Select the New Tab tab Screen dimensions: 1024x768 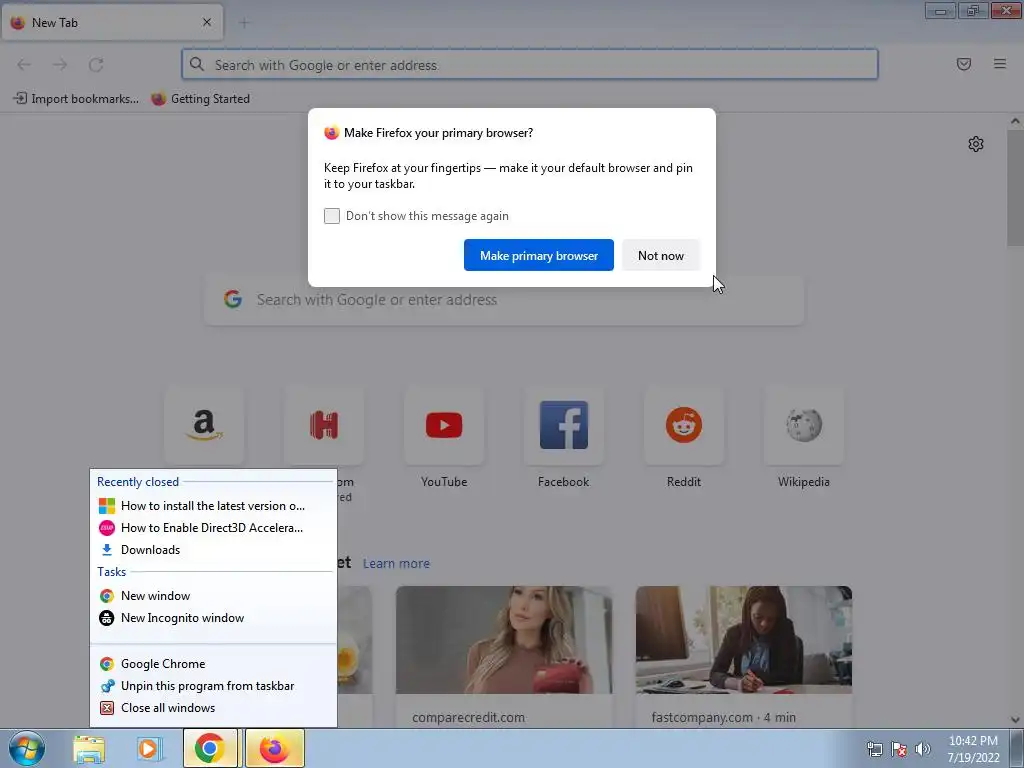click(112, 22)
